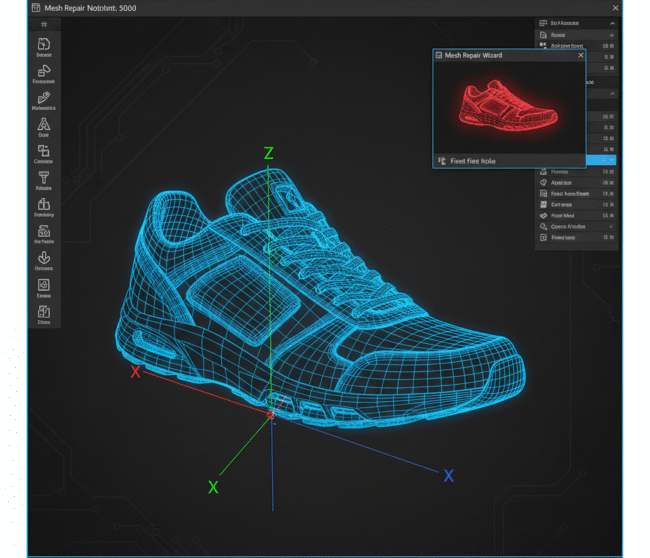650x558 pixels.
Task: Click the overlapping squares tool icon
Action: click(44, 151)
